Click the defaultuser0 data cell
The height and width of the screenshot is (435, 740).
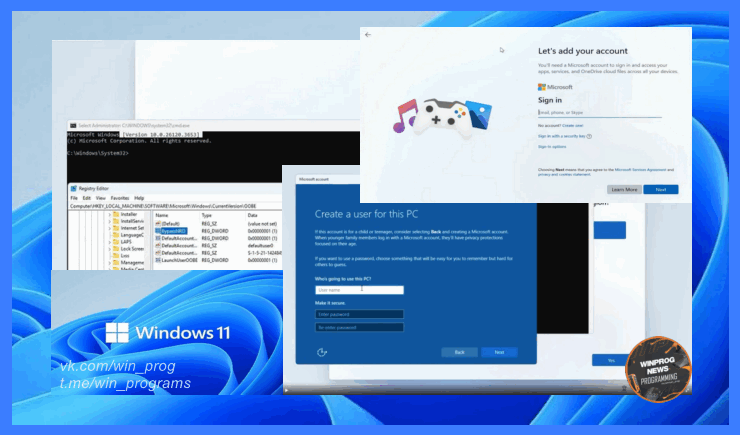pyautogui.click(x=261, y=245)
